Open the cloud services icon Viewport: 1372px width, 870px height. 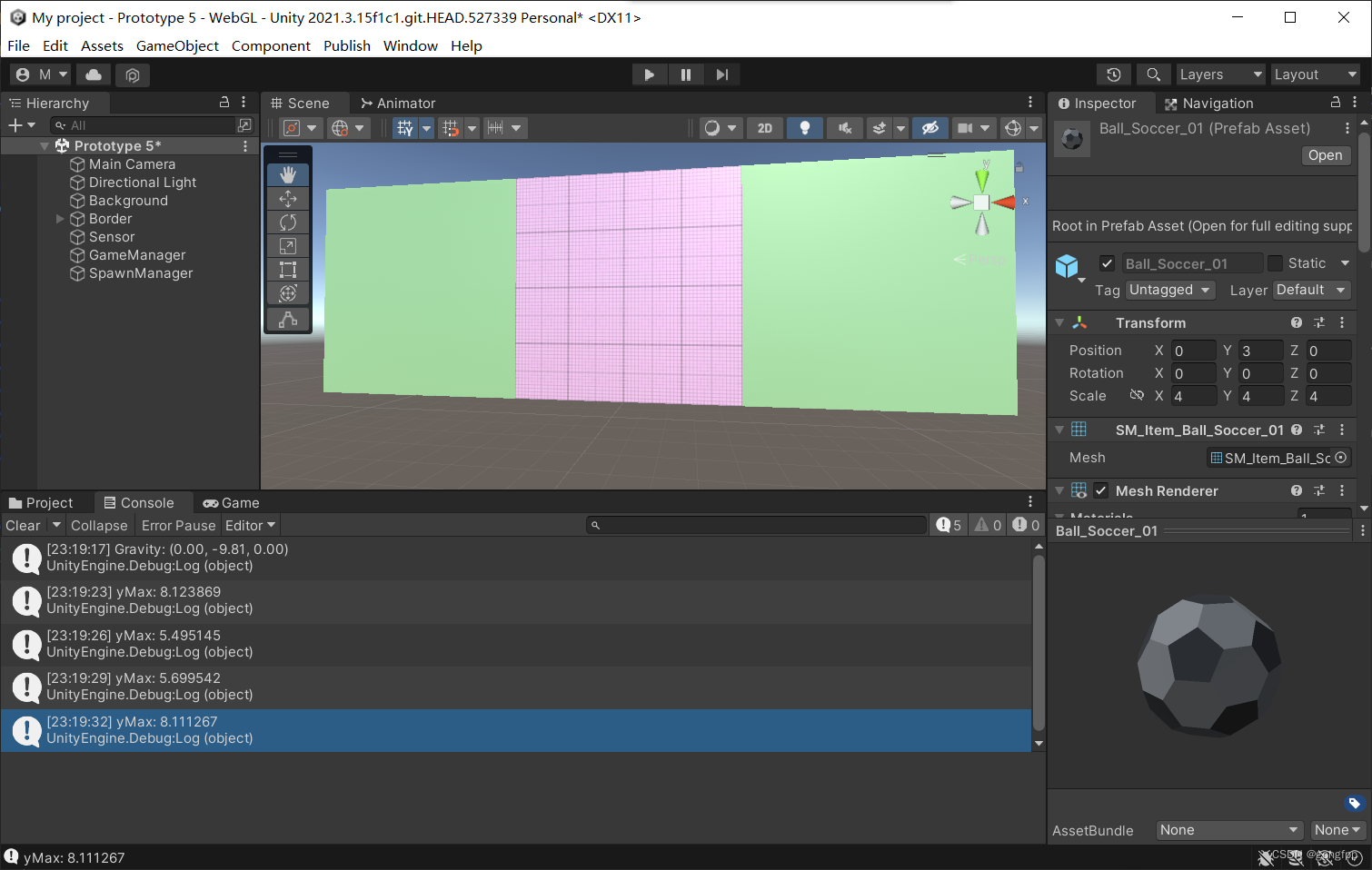(94, 74)
